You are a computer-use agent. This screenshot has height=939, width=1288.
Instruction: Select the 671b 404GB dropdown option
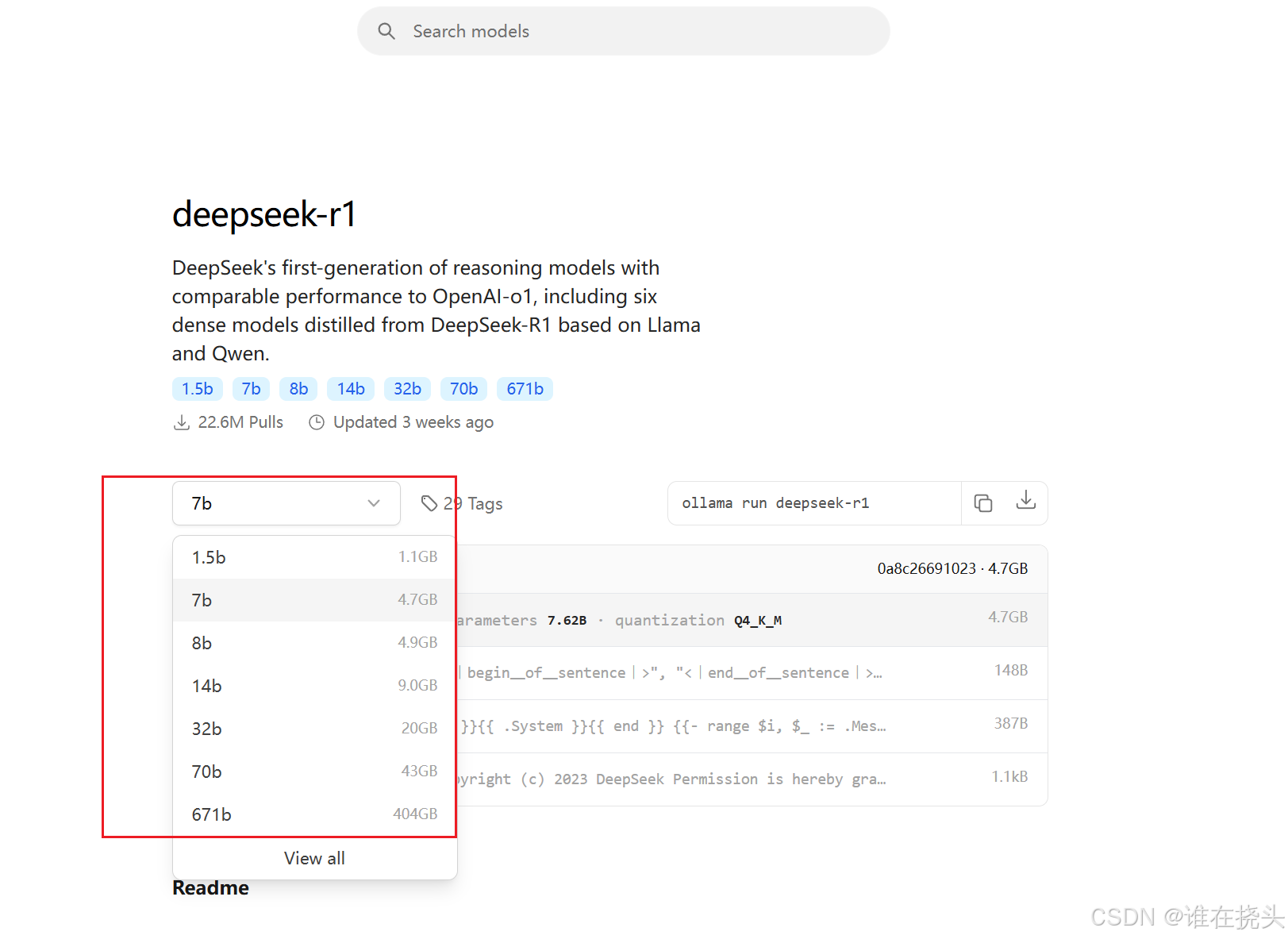pos(314,814)
